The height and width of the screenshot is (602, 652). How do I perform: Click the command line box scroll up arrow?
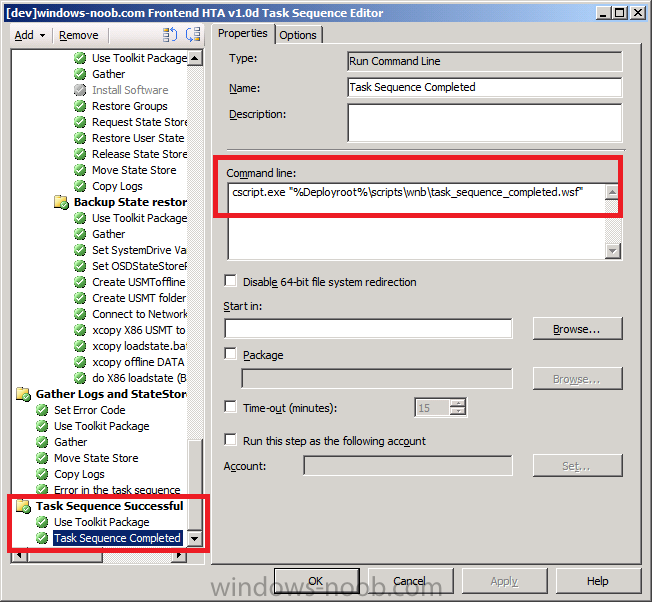612,192
